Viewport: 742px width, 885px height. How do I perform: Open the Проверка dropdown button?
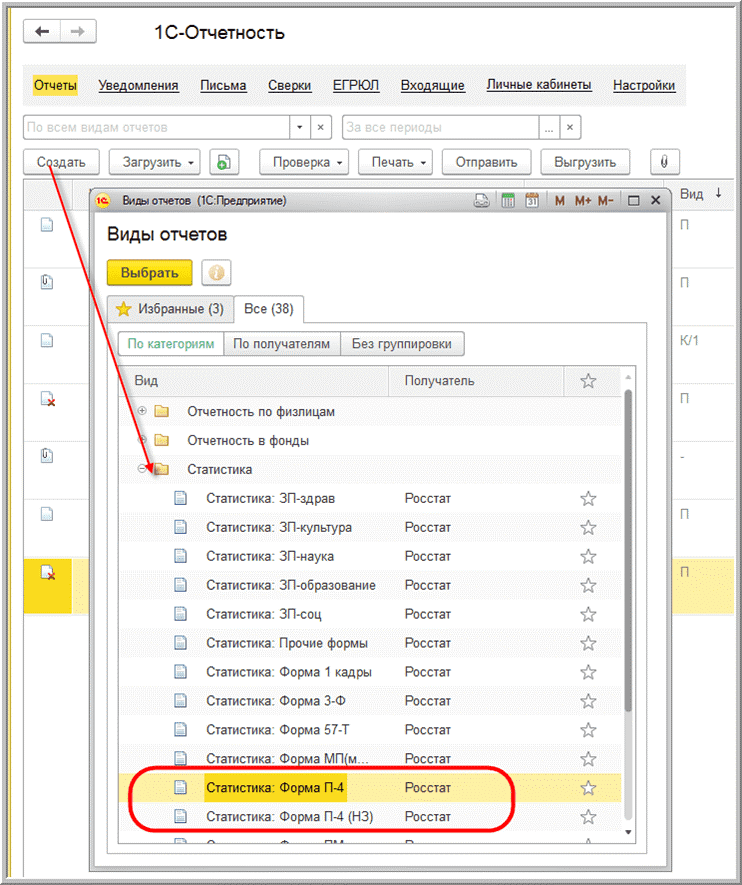tap(308, 162)
